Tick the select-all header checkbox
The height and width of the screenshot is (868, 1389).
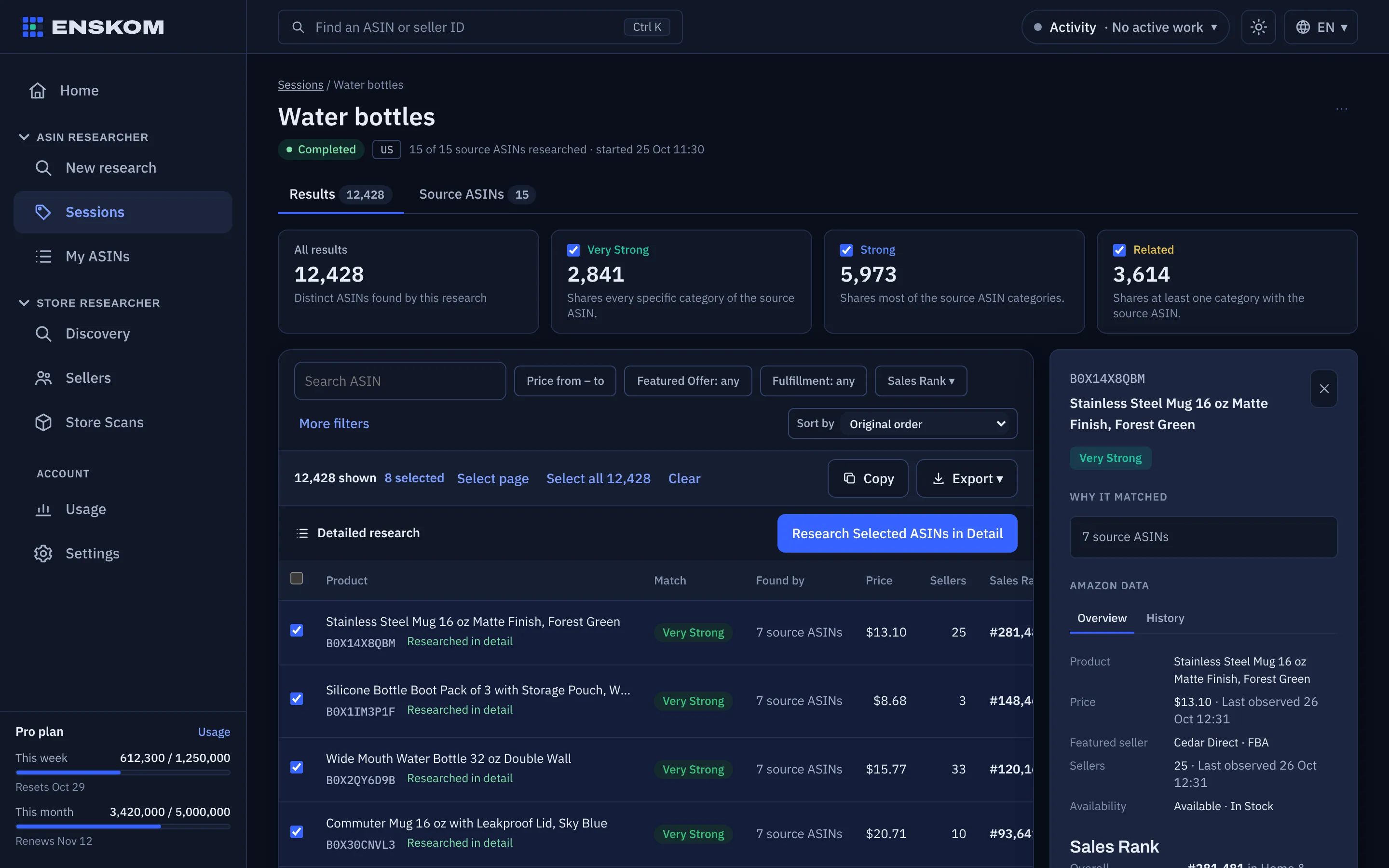[297, 578]
